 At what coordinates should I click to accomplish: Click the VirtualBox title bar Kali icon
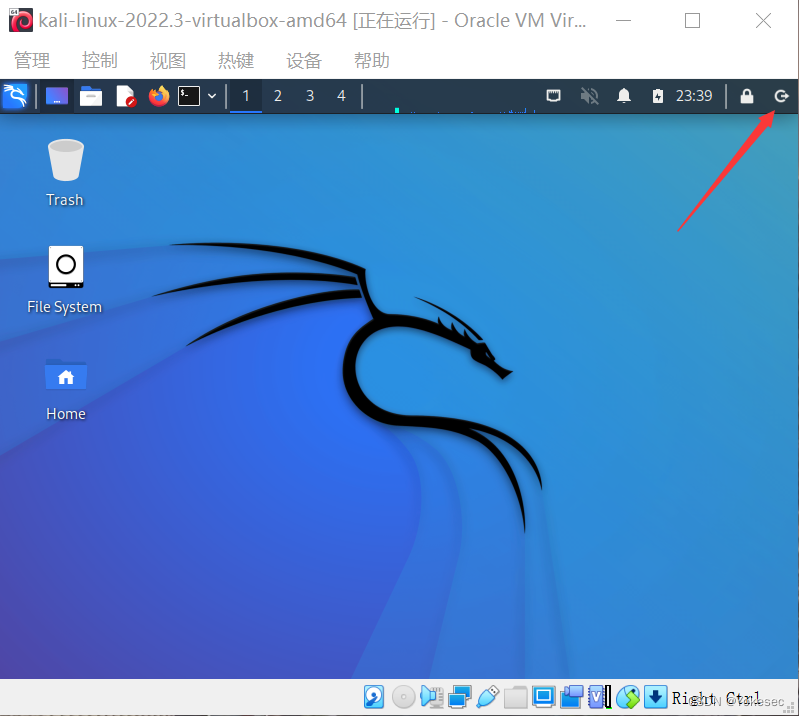pyautogui.click(x=21, y=20)
